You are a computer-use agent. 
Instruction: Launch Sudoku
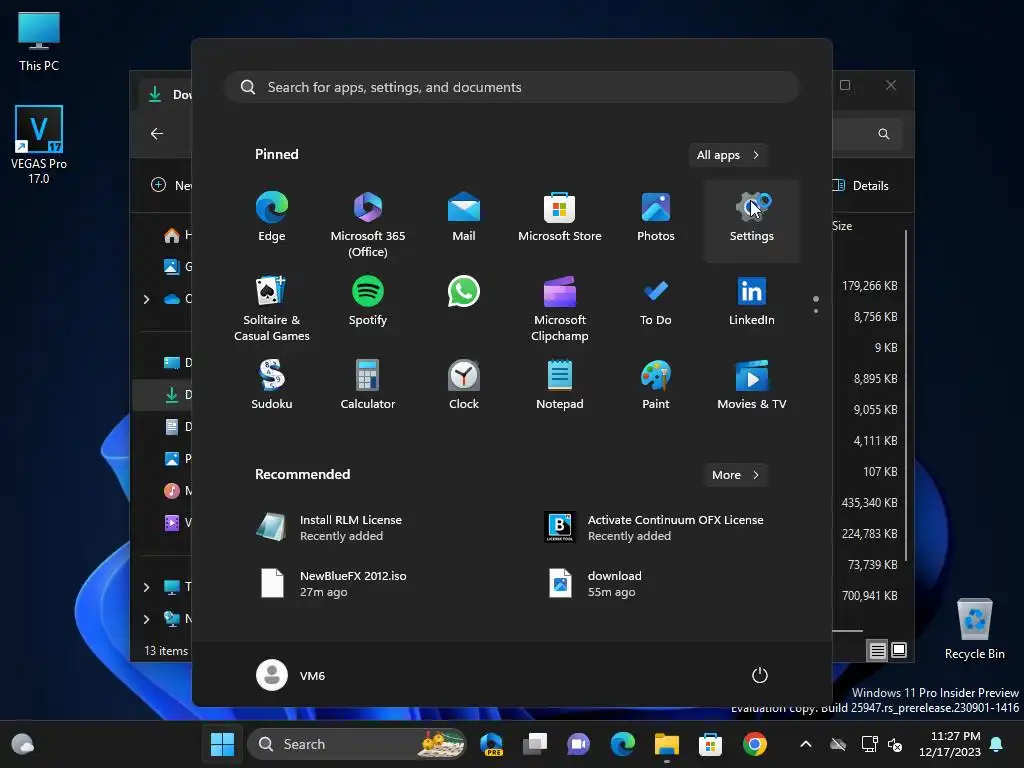pos(272,385)
